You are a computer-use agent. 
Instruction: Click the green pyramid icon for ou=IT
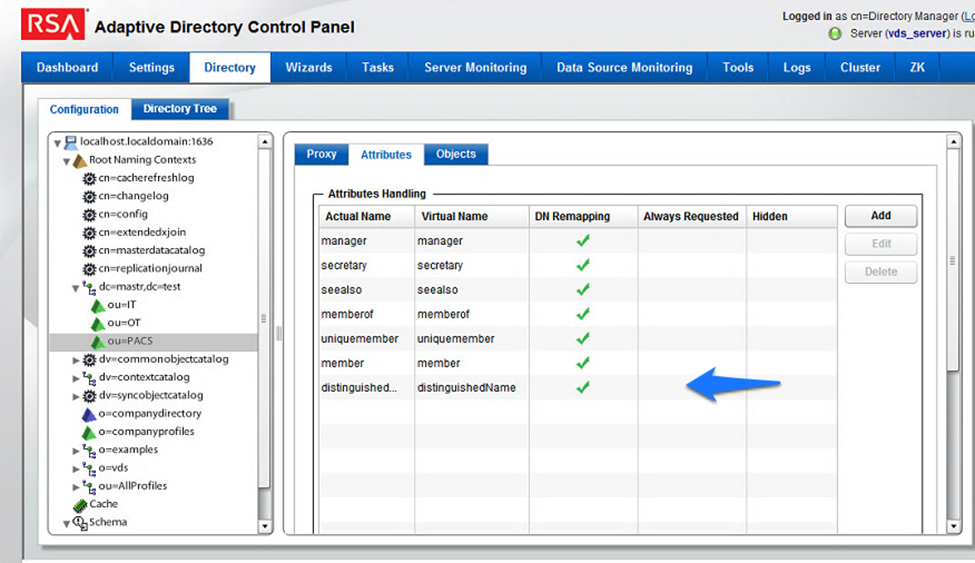[x=98, y=306]
